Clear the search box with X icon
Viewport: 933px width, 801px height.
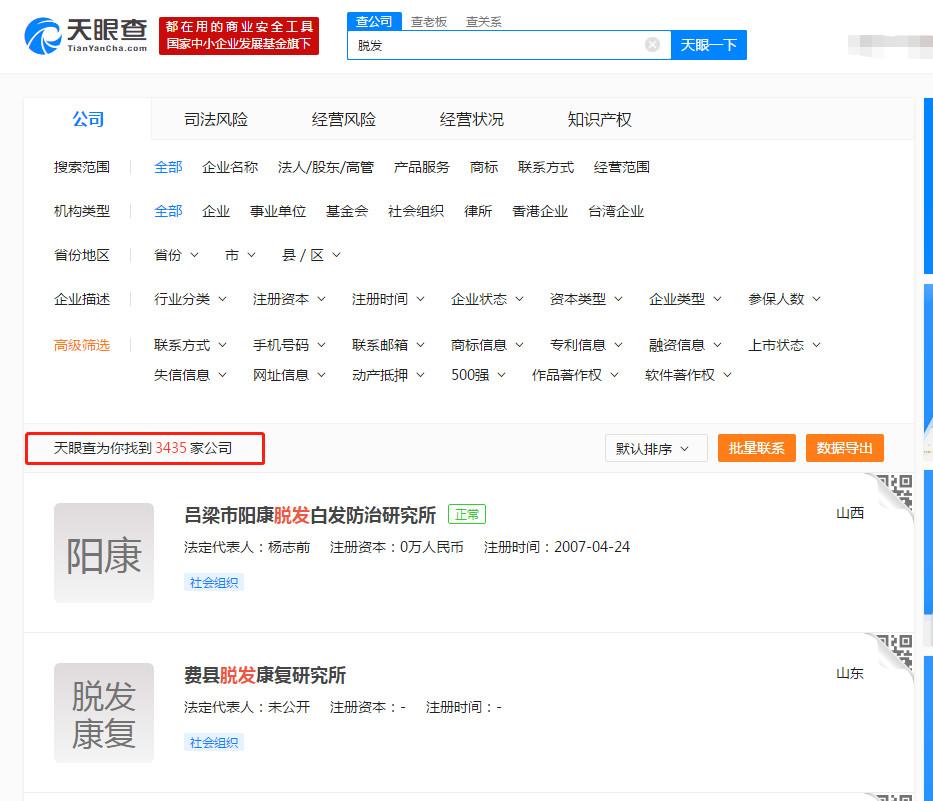coord(652,45)
